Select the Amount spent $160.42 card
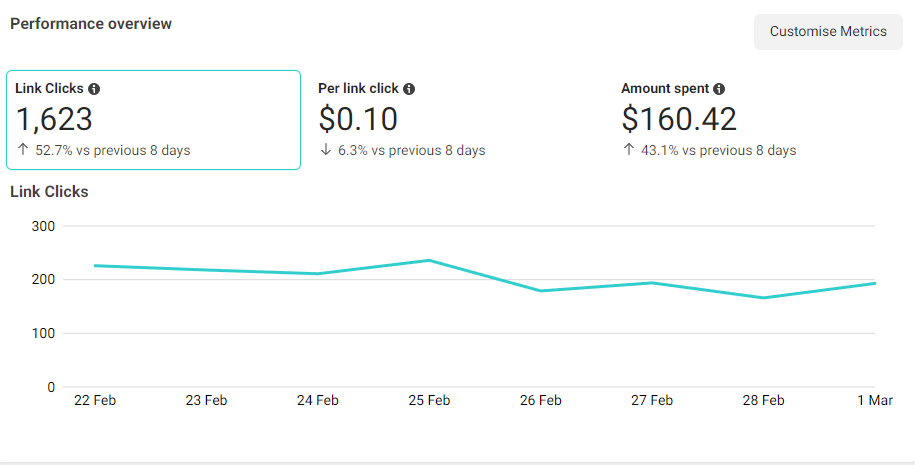Viewport: 915px width, 465px height. [x=679, y=120]
